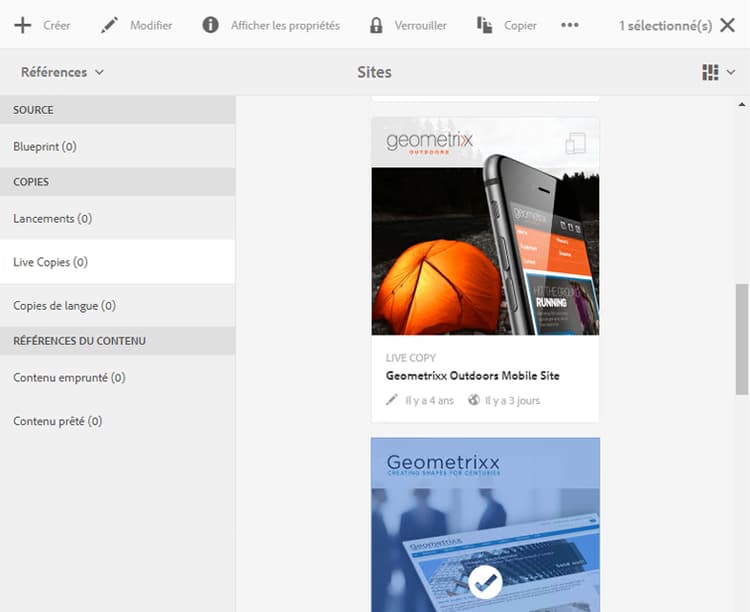Clear selection with the X icon
This screenshot has height=612, width=750.
pos(728,25)
